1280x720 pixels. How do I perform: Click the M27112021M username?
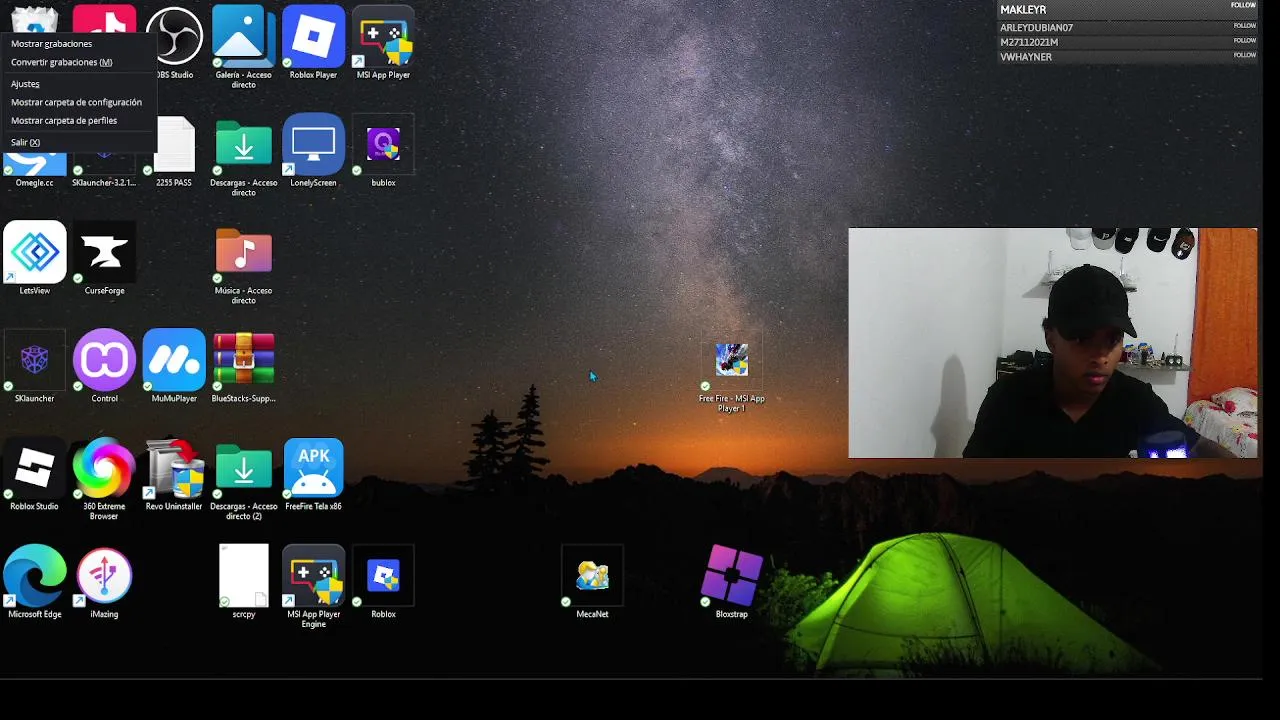[1029, 42]
